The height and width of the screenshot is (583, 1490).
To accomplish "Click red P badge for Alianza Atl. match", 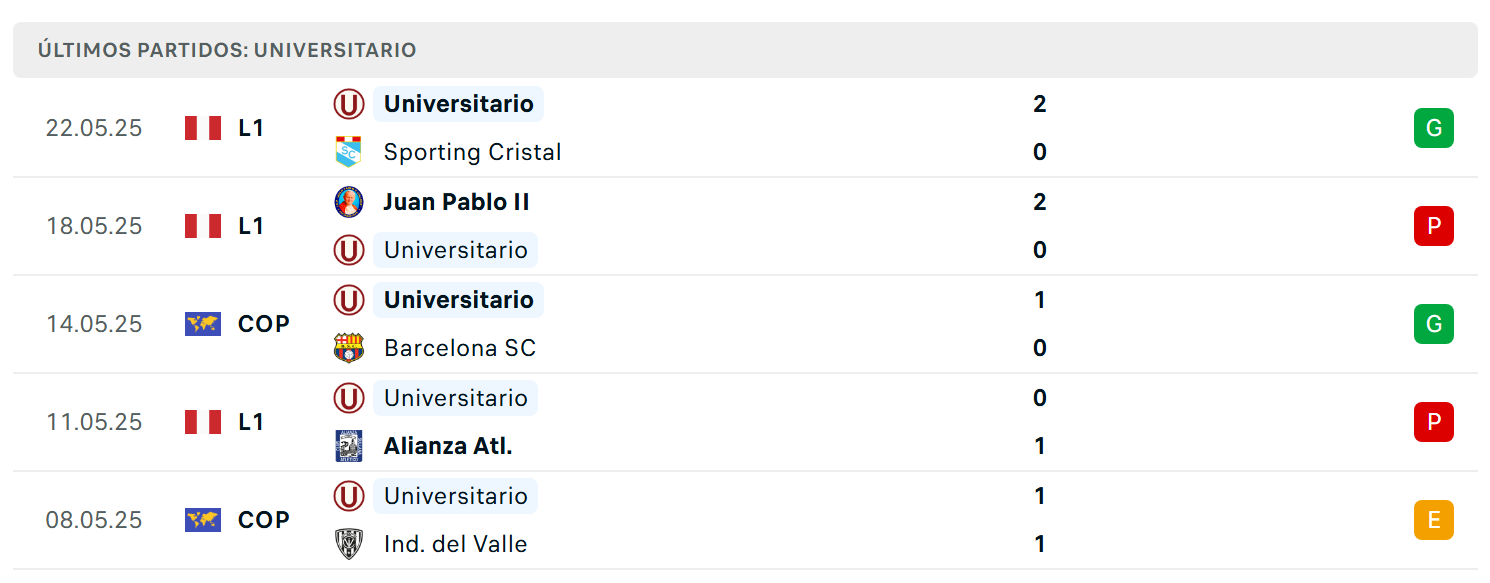I will tap(1433, 422).
